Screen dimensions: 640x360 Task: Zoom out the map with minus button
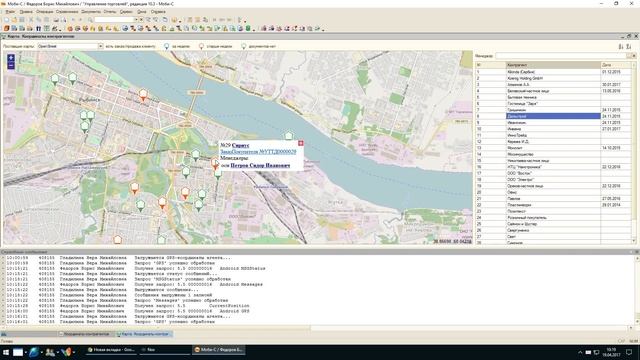coord(11,66)
